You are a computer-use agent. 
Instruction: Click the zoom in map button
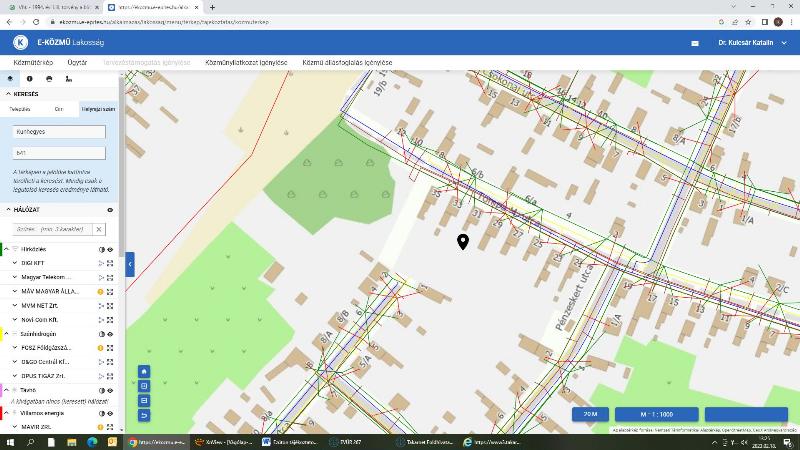point(144,386)
